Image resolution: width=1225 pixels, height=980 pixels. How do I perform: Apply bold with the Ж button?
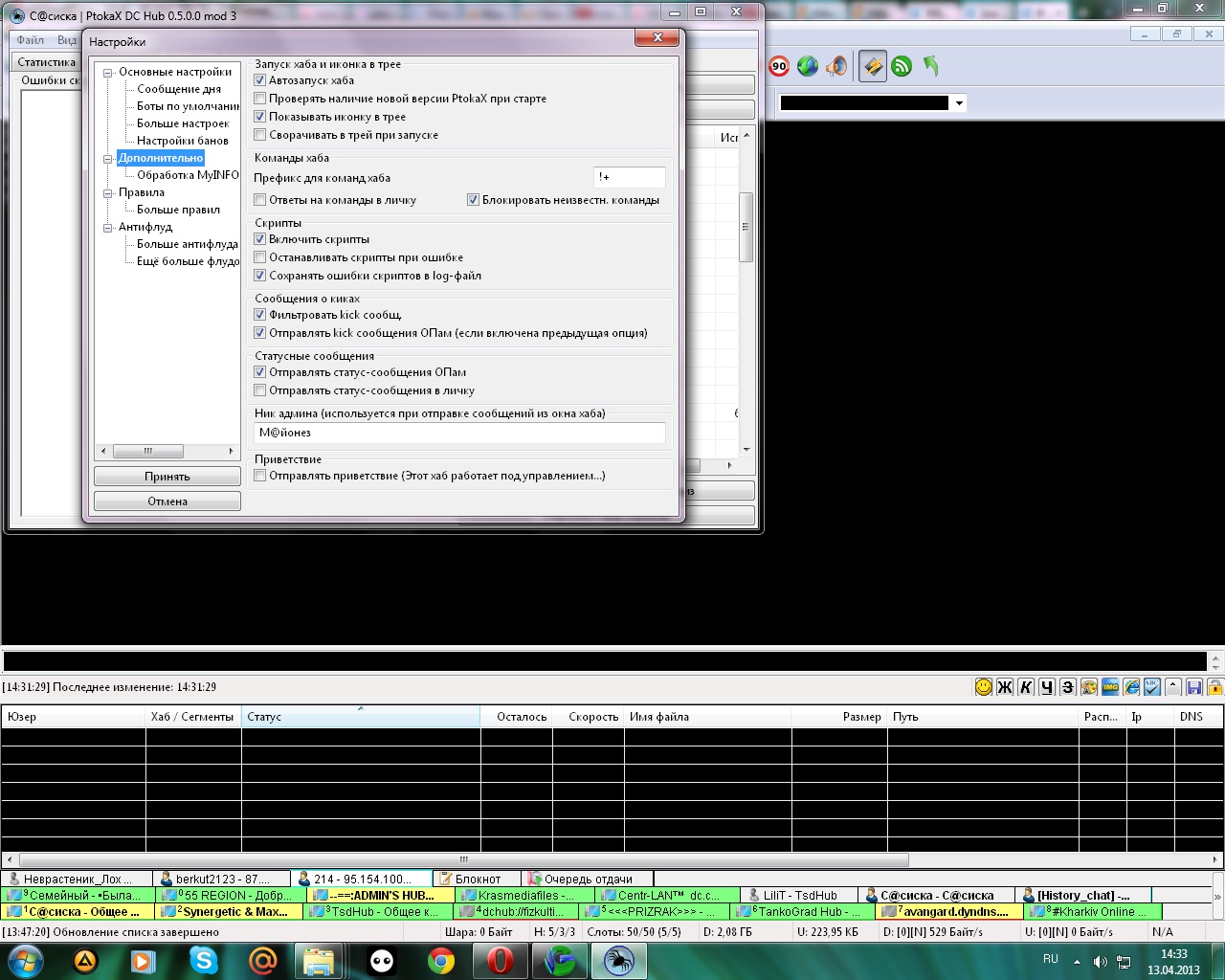tap(1004, 687)
